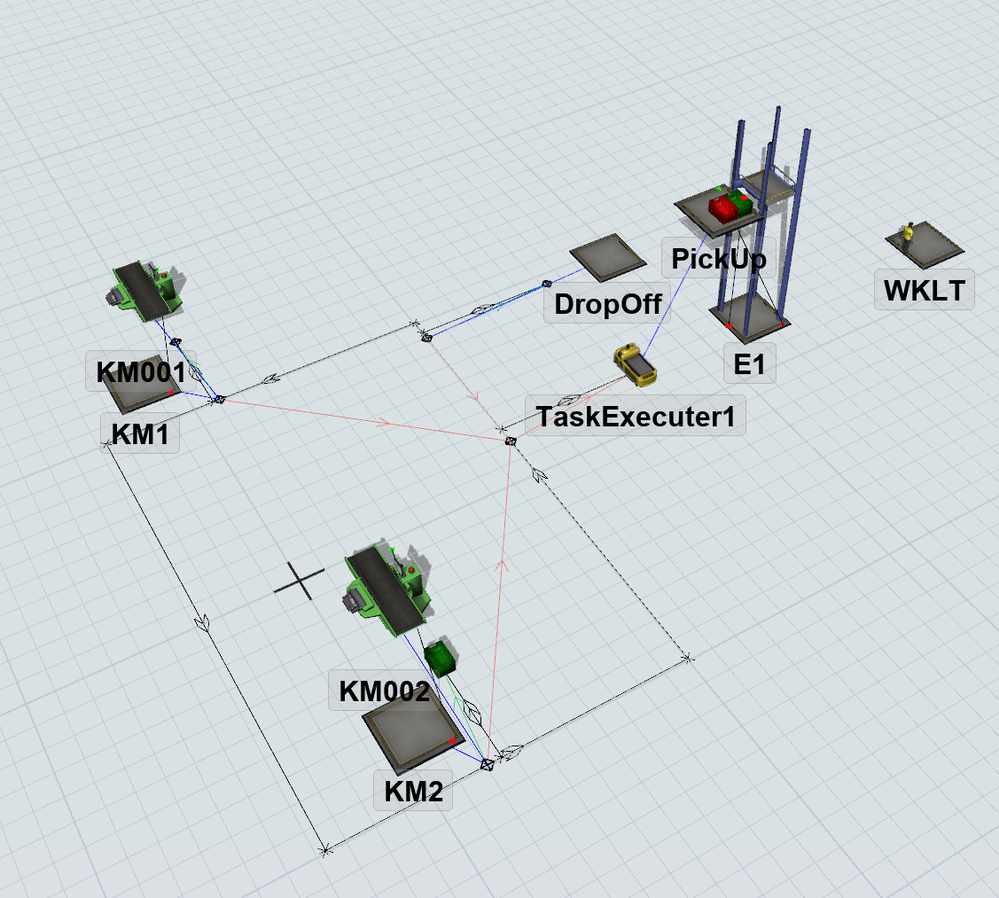The image size is (999, 898).
Task: Select the network node beside KM2
Action: tap(487, 764)
